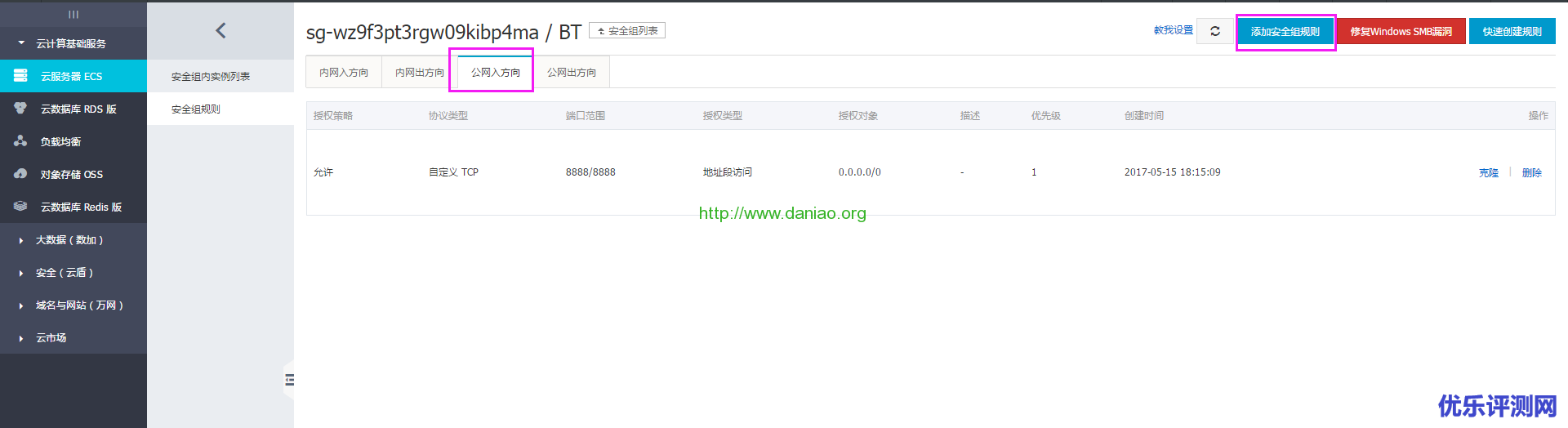Click the 授权策略 column header

click(333, 116)
